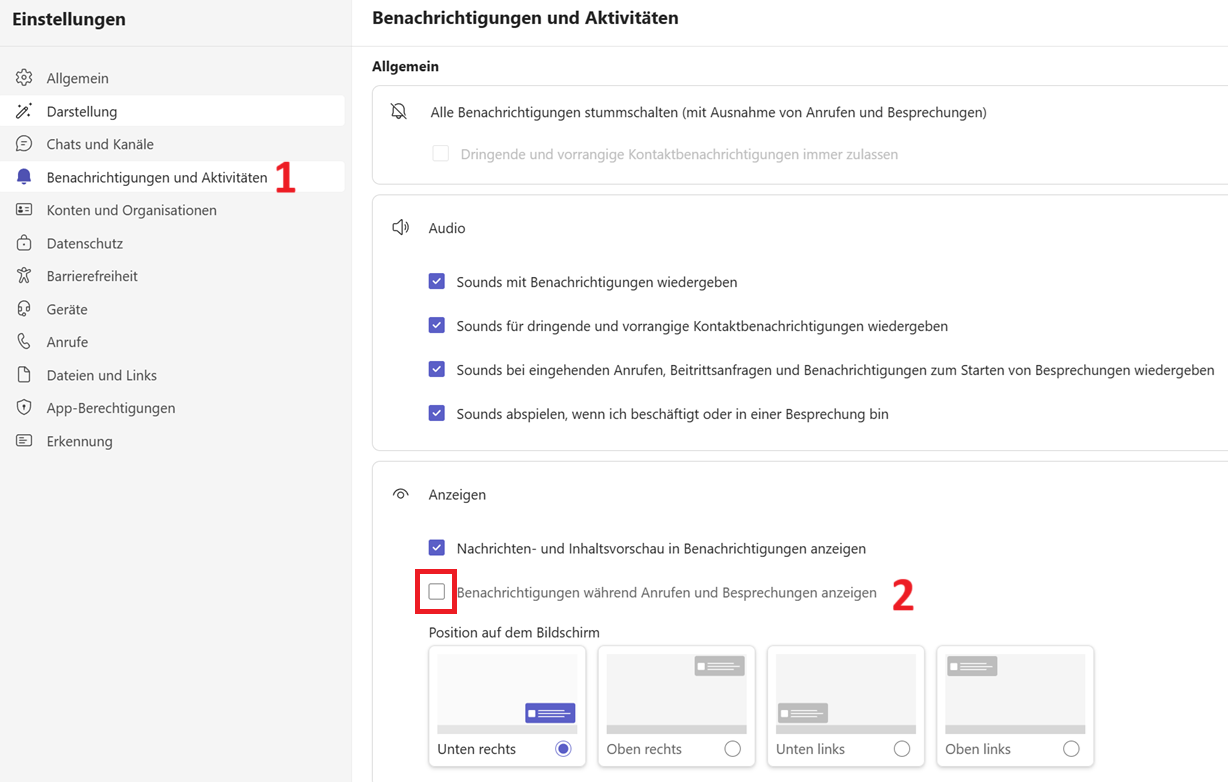1228x782 pixels.
Task: Enable Benachrichtigungen während Anrufen und Besprechungen anzeigen
Action: coord(437,592)
